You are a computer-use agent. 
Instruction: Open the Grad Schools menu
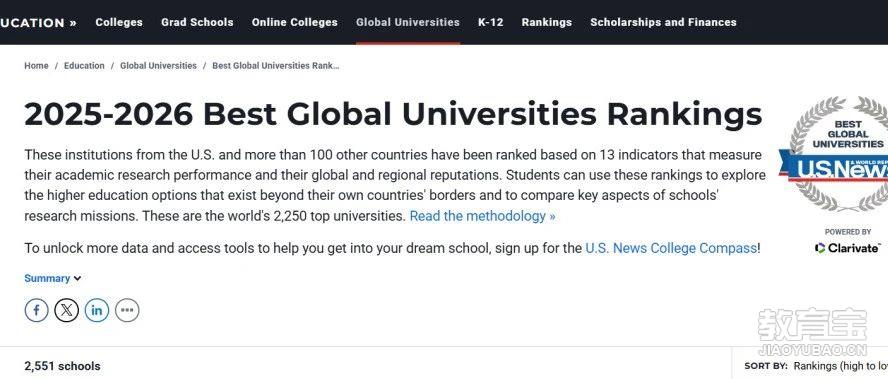197,22
